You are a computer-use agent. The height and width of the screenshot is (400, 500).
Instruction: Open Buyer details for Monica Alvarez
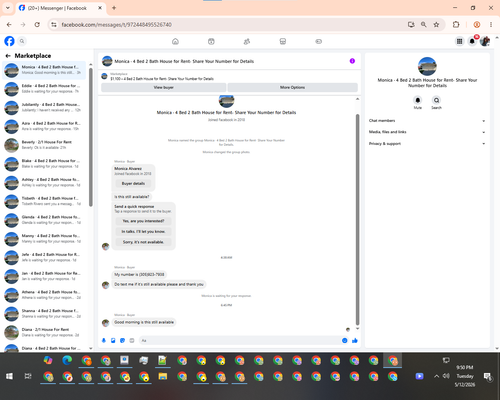coord(133,183)
